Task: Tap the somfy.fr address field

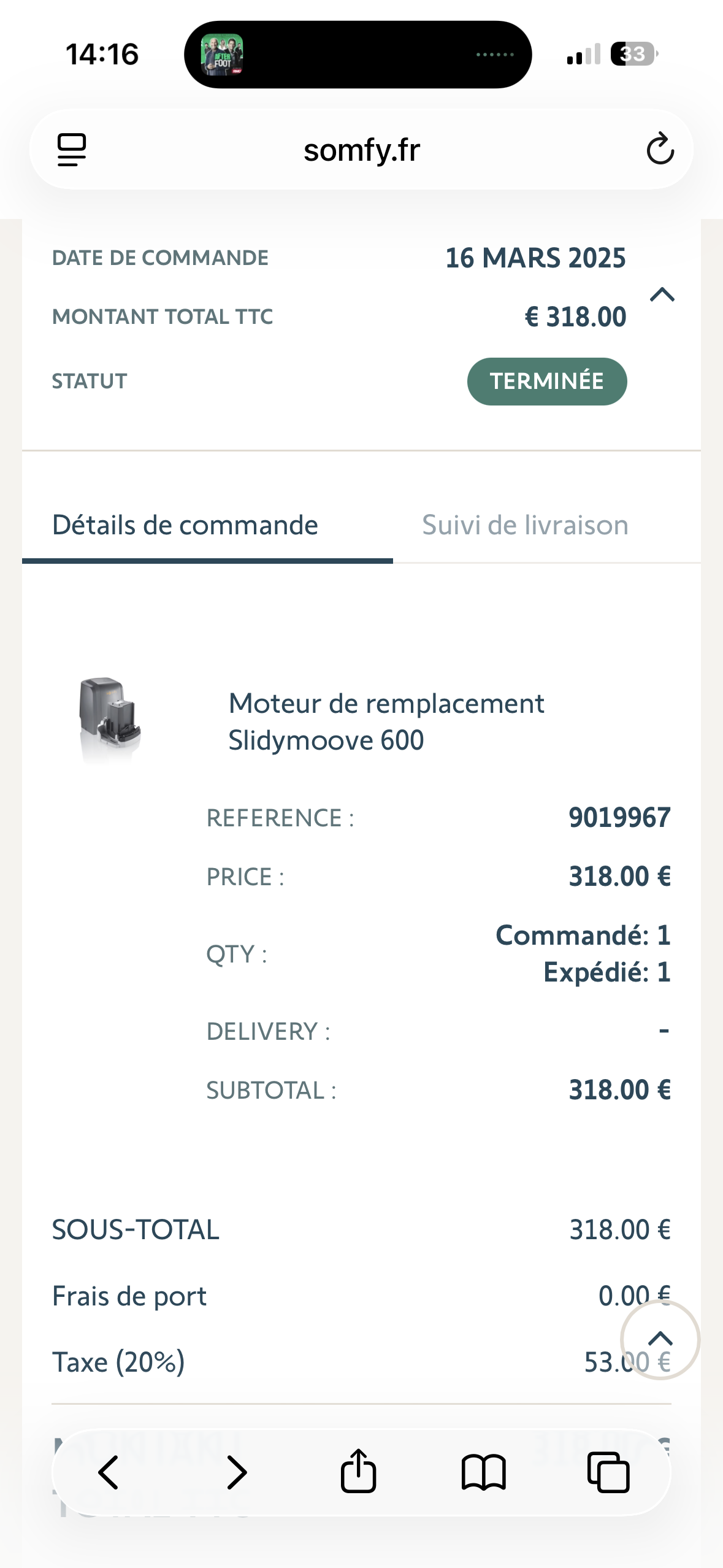Action: 362,150
